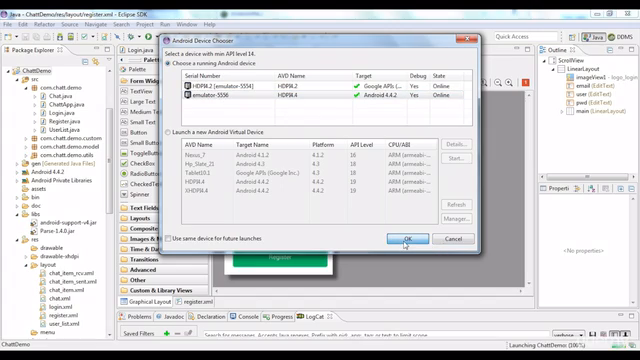The height and width of the screenshot is (360, 640).
Task: Click show advanced properties icon in Properties
Action: click(605, 188)
